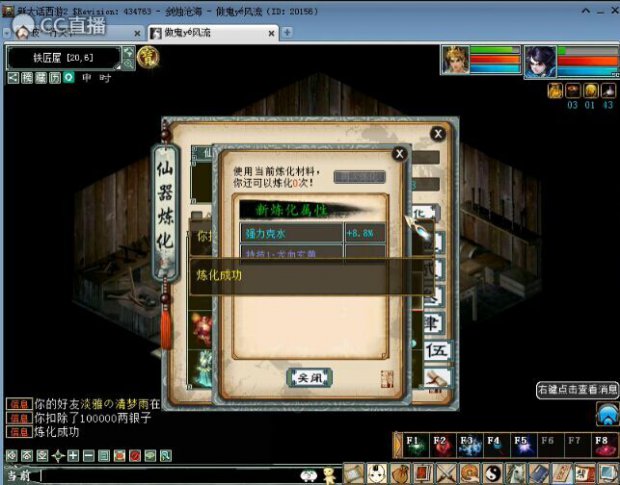620x485 pixels.
Task: Trigger the F5 hotkey slot
Action: 520,445
